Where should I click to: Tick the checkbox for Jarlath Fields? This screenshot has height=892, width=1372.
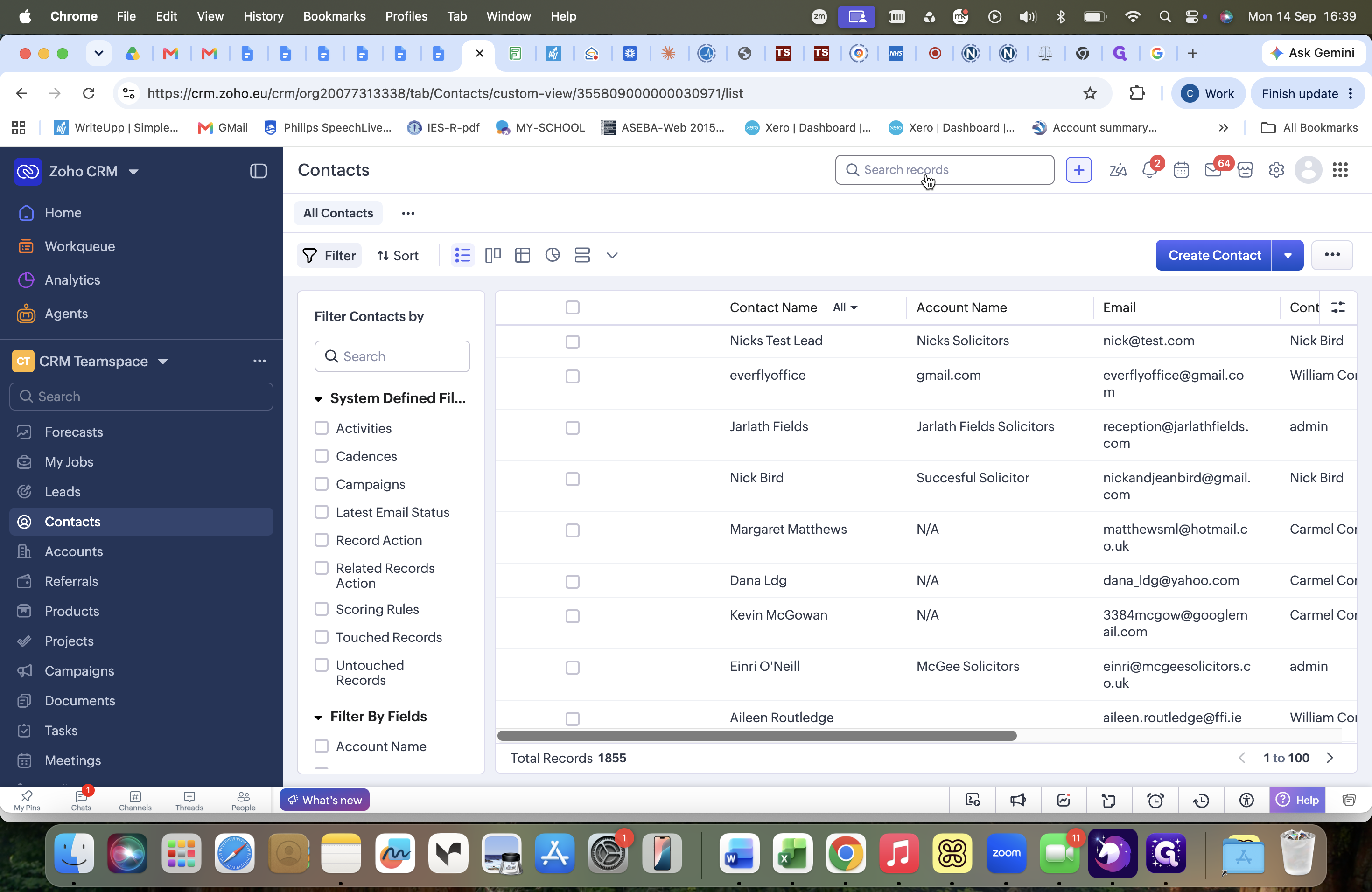click(x=573, y=427)
